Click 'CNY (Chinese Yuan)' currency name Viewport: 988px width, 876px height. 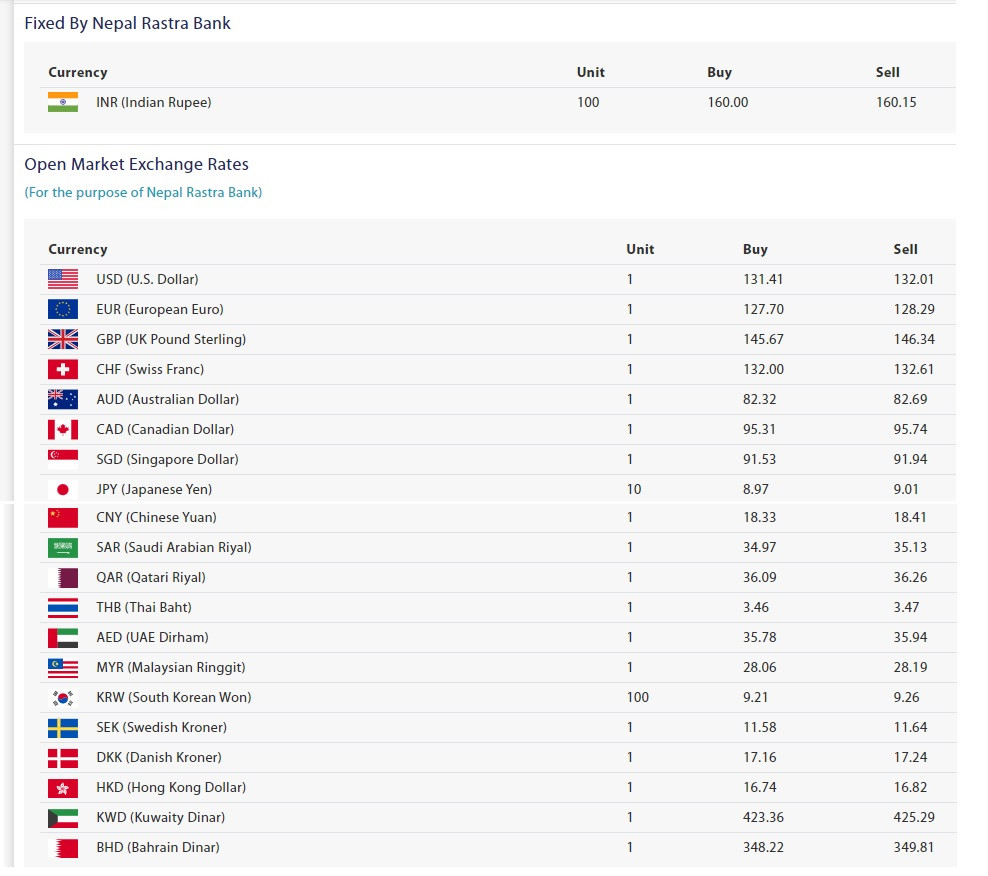(156, 517)
